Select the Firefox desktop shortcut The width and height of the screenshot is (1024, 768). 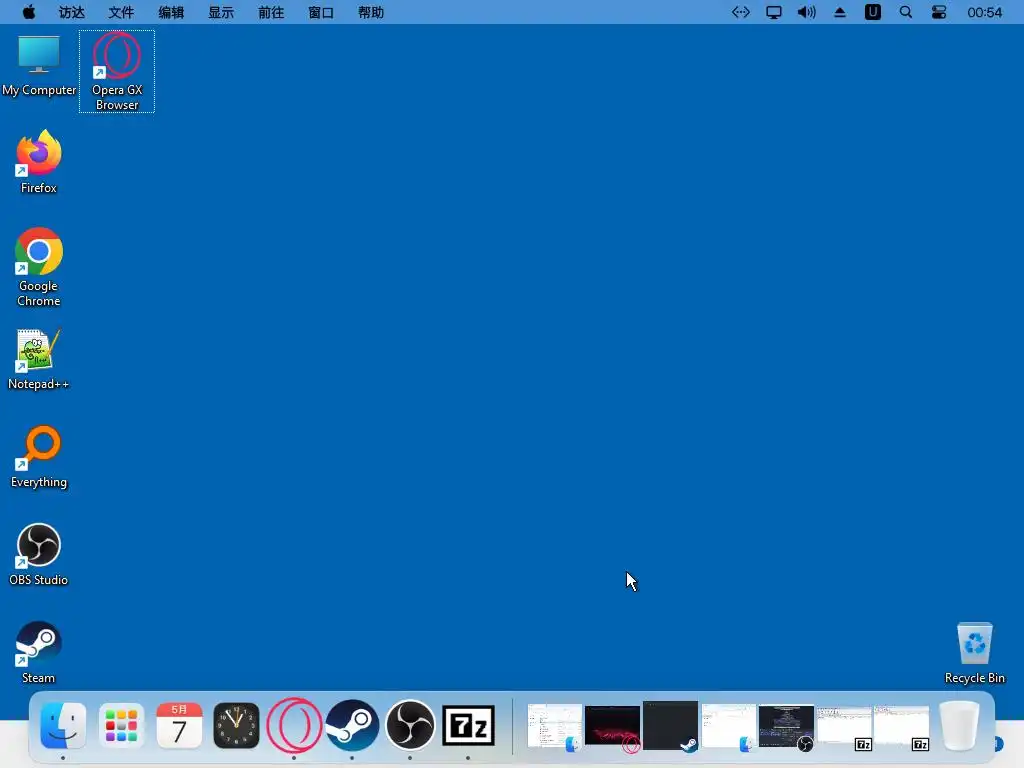39,162
